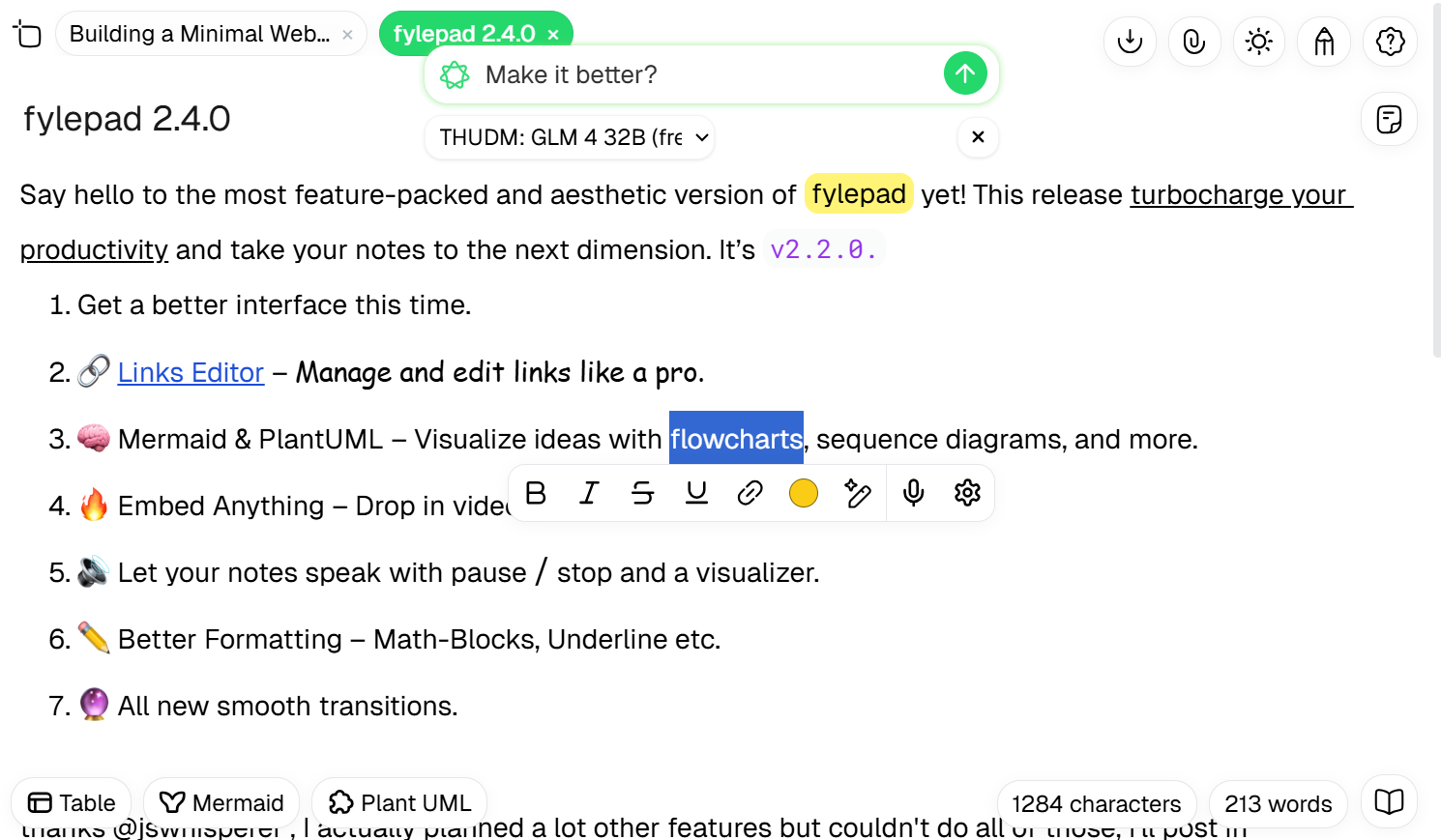This screenshot has height=840, width=1441.
Task: Open the Links Editor link
Action: click(190, 372)
